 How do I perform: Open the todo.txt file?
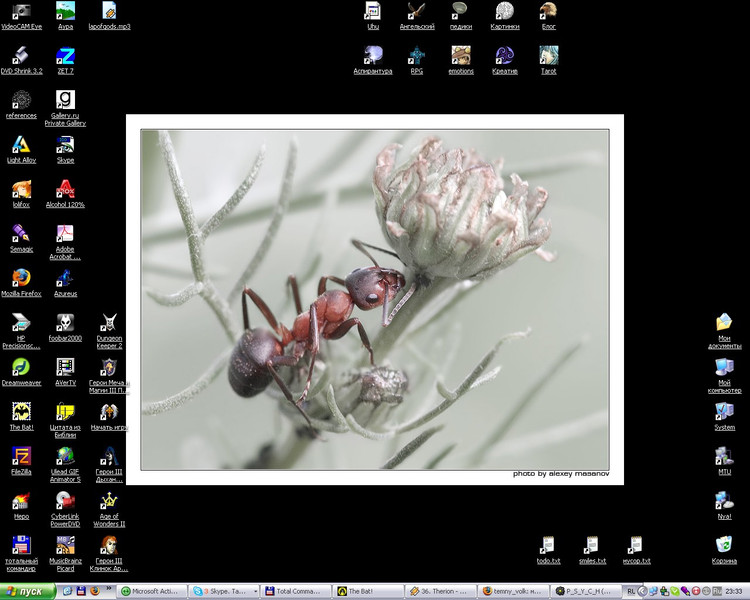tap(548, 550)
